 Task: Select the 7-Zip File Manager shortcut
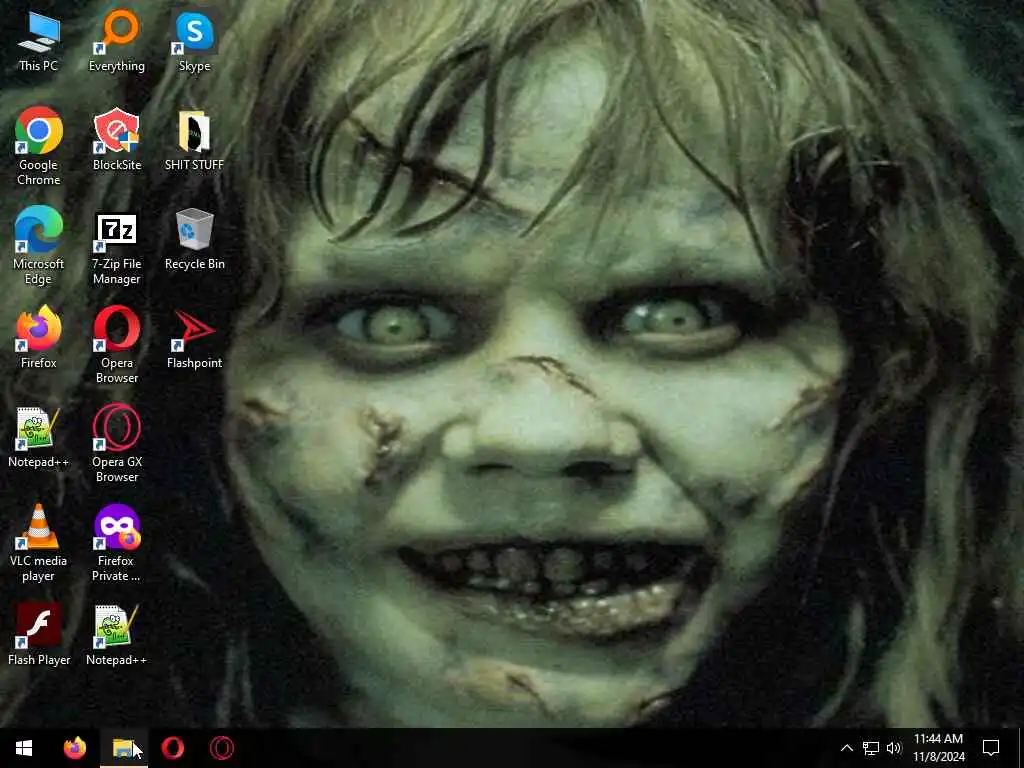(x=117, y=249)
